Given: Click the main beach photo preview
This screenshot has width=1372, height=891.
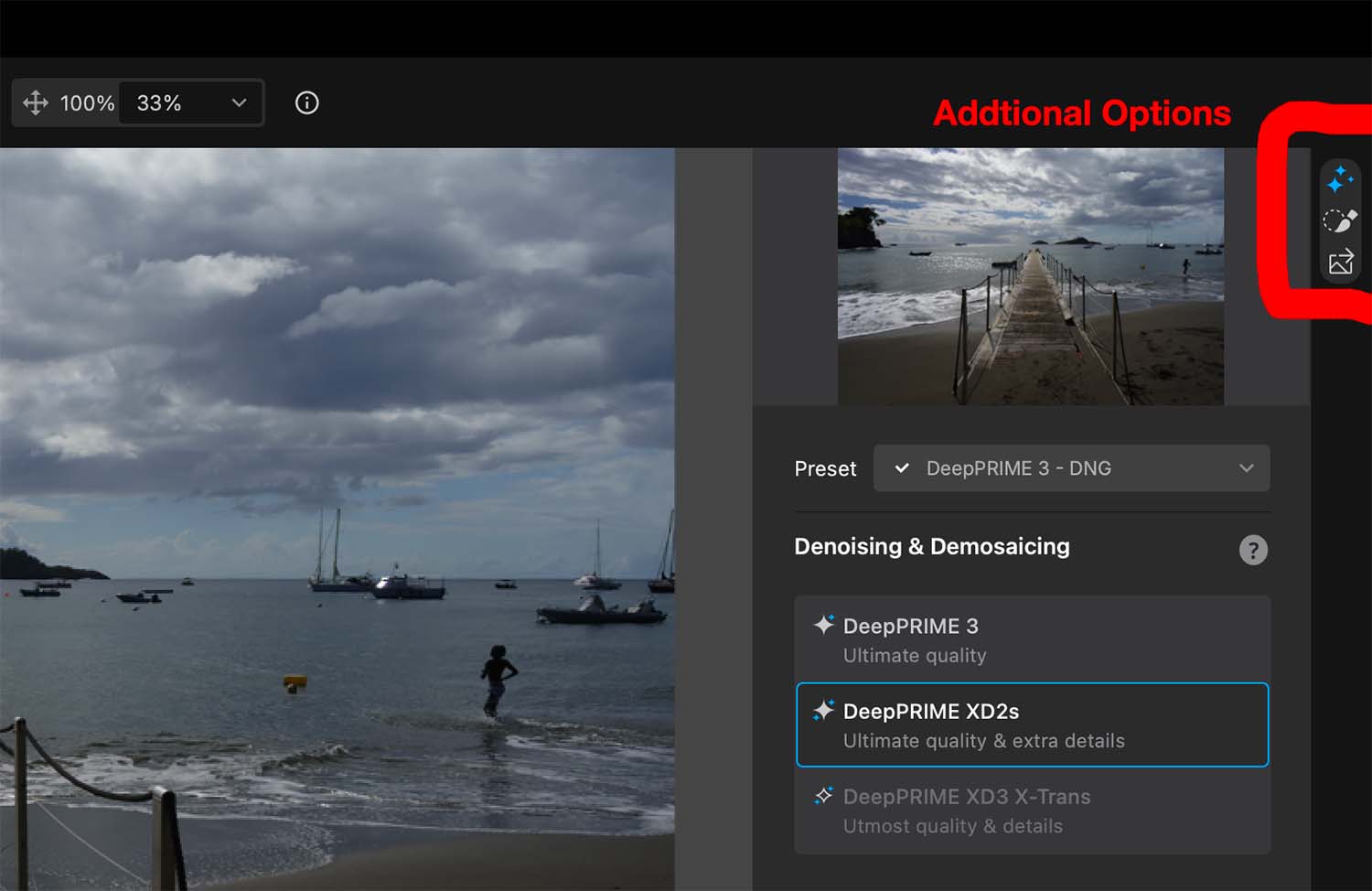Looking at the screenshot, I should click(337, 518).
